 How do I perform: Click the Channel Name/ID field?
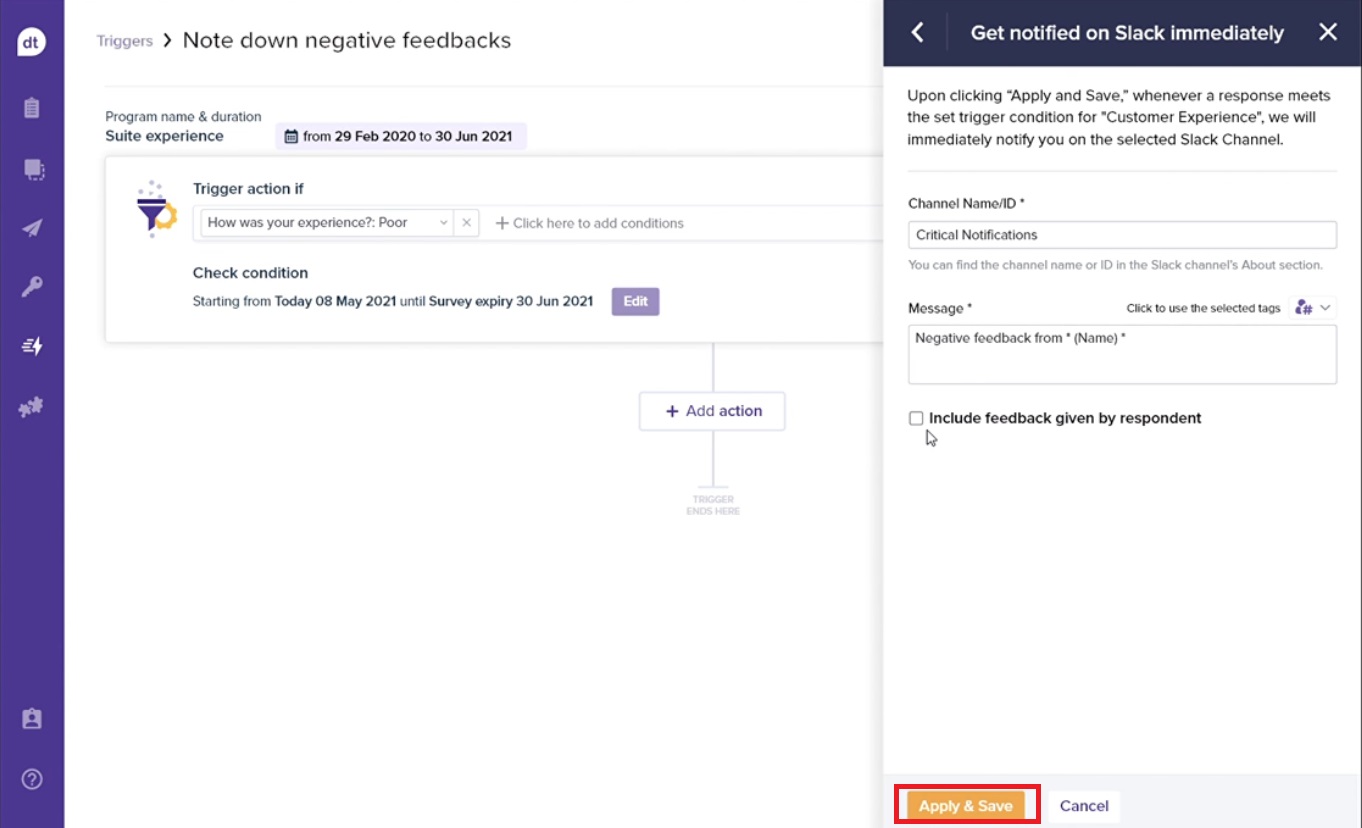coord(1122,235)
